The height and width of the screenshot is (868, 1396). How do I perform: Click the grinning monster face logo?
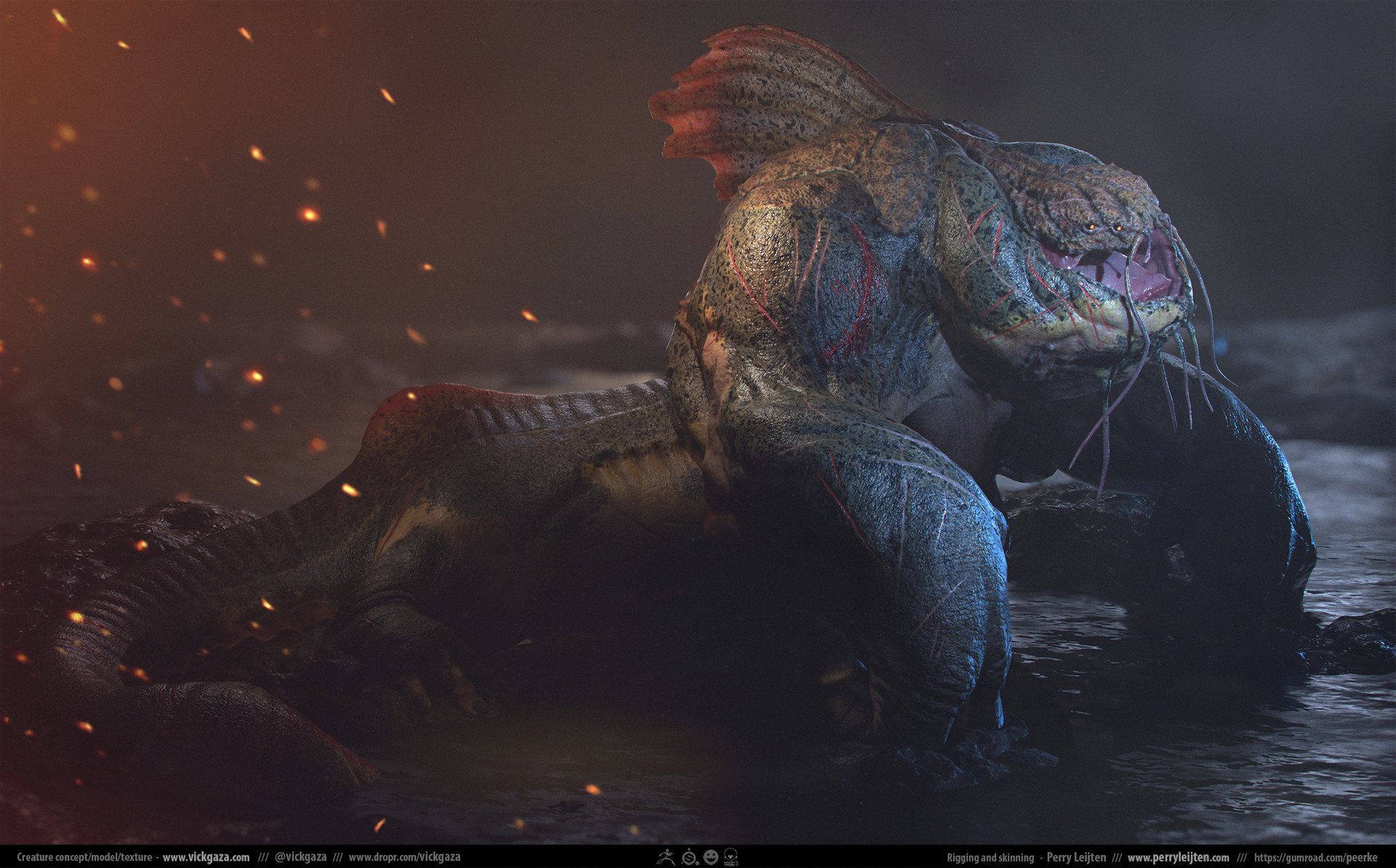click(x=711, y=857)
